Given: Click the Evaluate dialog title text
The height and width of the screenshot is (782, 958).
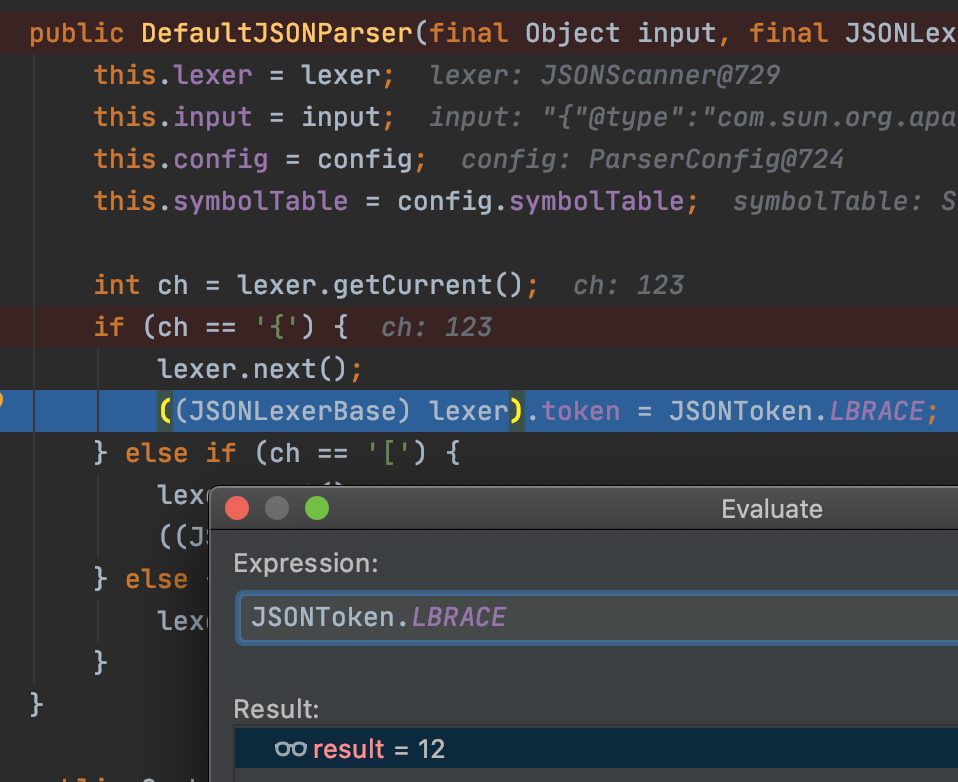Looking at the screenshot, I should click(x=771, y=509).
